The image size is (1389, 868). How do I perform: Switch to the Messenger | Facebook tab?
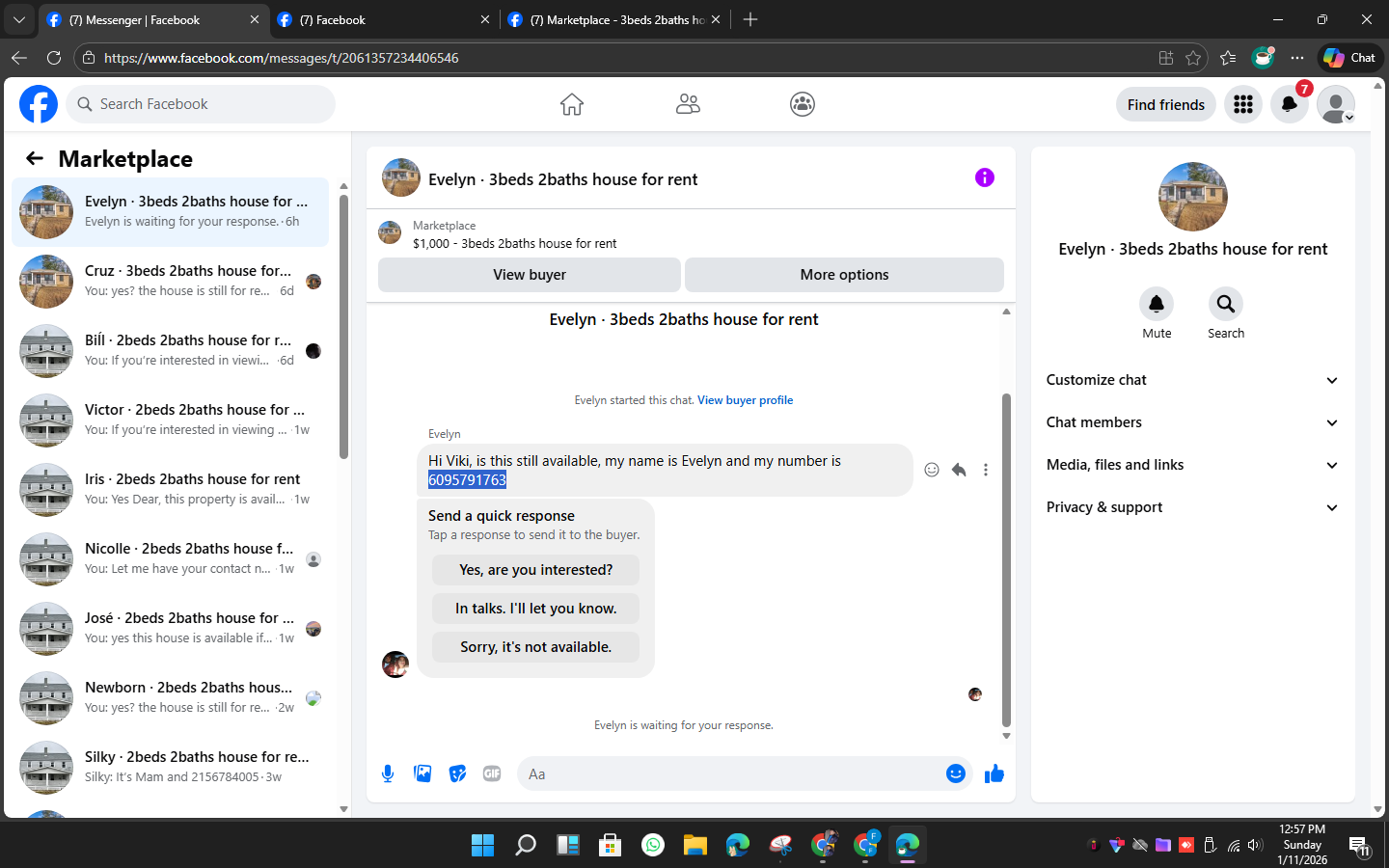pos(153,19)
